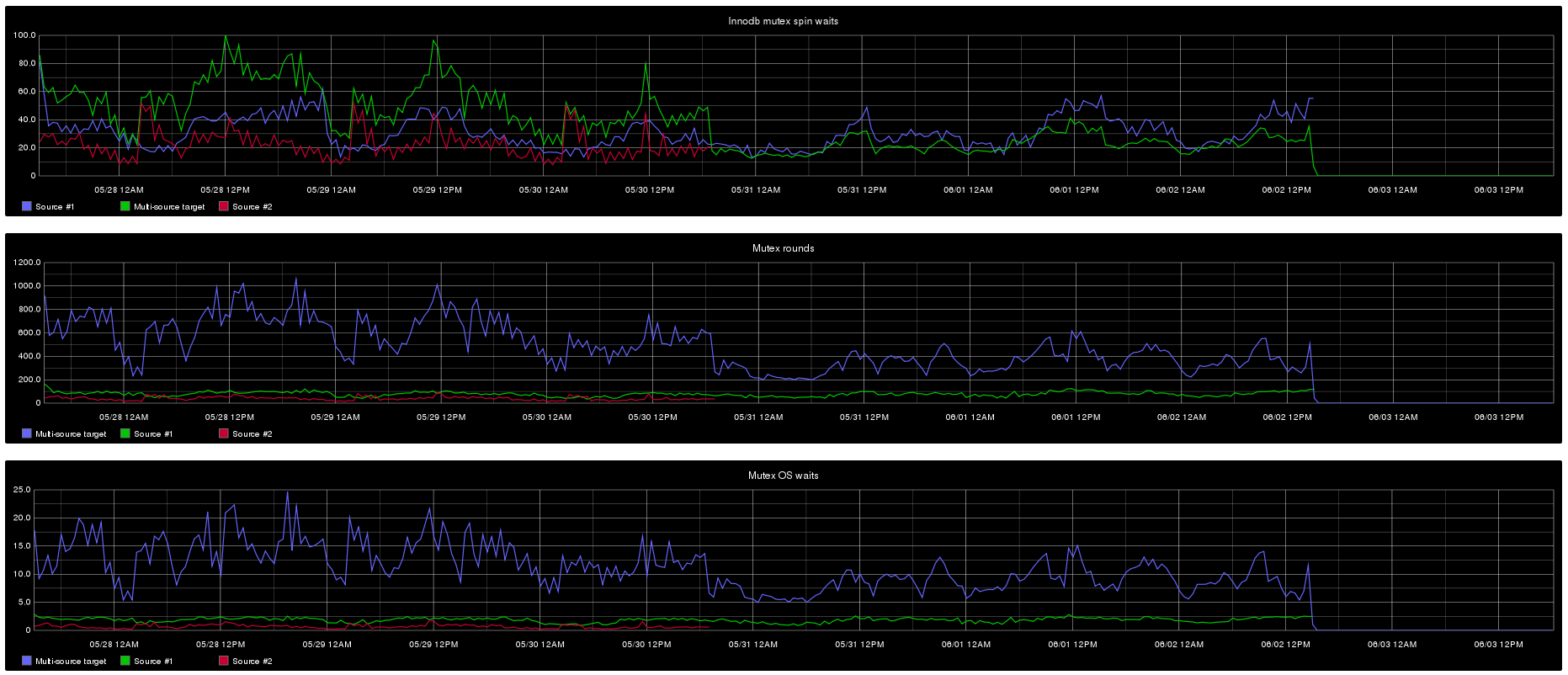Click green Source #1 swatch in Mutex rounds legend
The width and height of the screenshot is (1568, 675).
click(125, 433)
